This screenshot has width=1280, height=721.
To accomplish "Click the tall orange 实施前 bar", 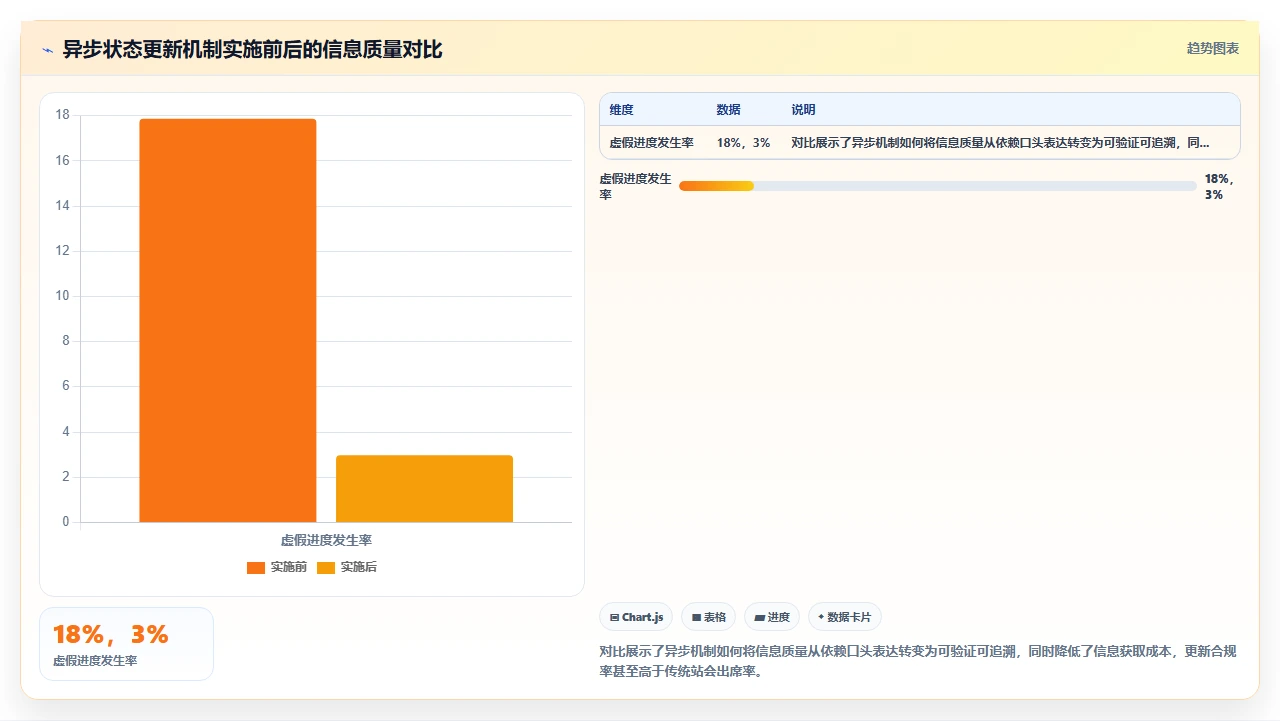I will click(x=228, y=320).
